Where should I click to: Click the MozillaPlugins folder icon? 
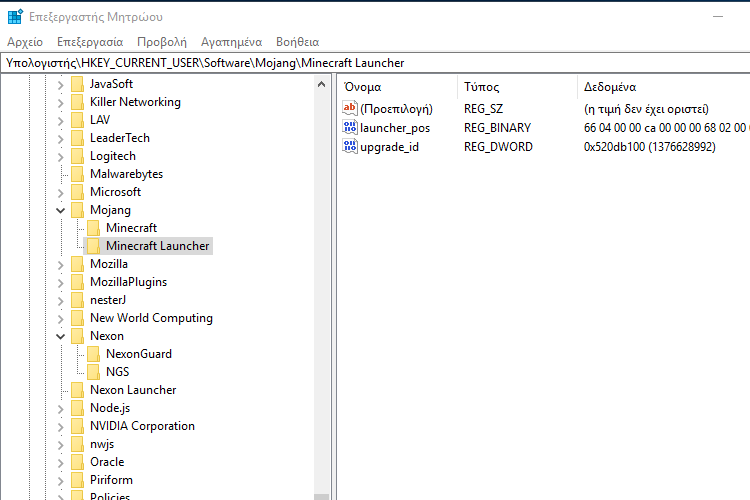coord(77,282)
